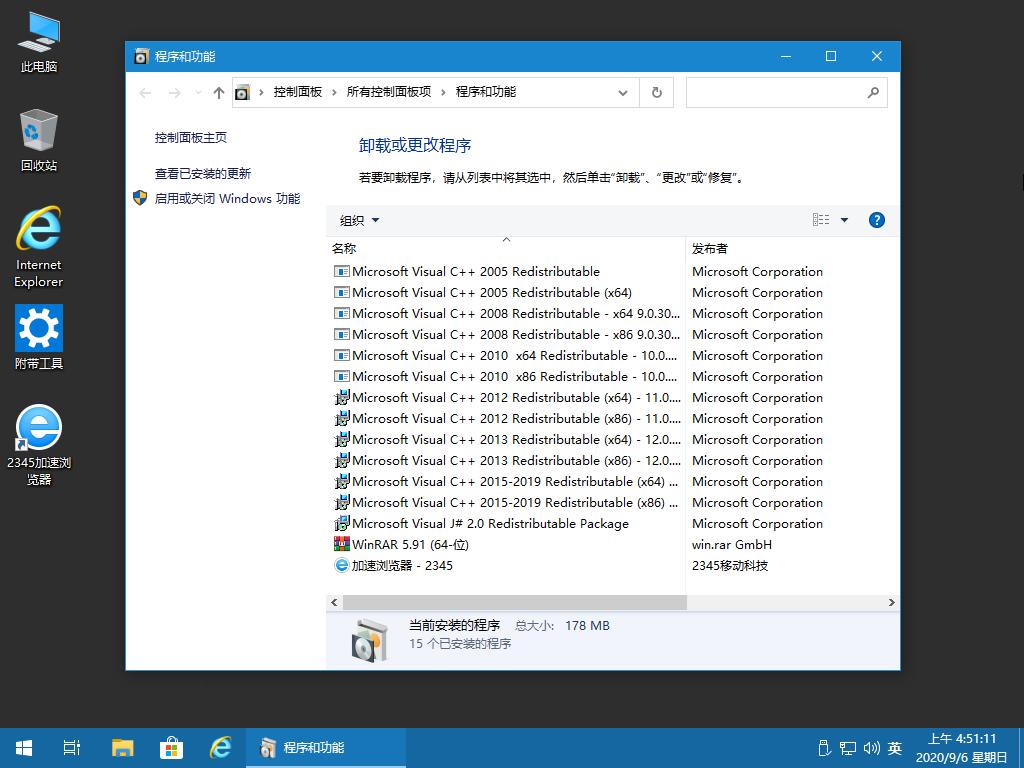Select Visual C++ 2015-2019 Redistributable (x64) entry
Image resolution: width=1024 pixels, height=768 pixels.
pyautogui.click(x=505, y=481)
